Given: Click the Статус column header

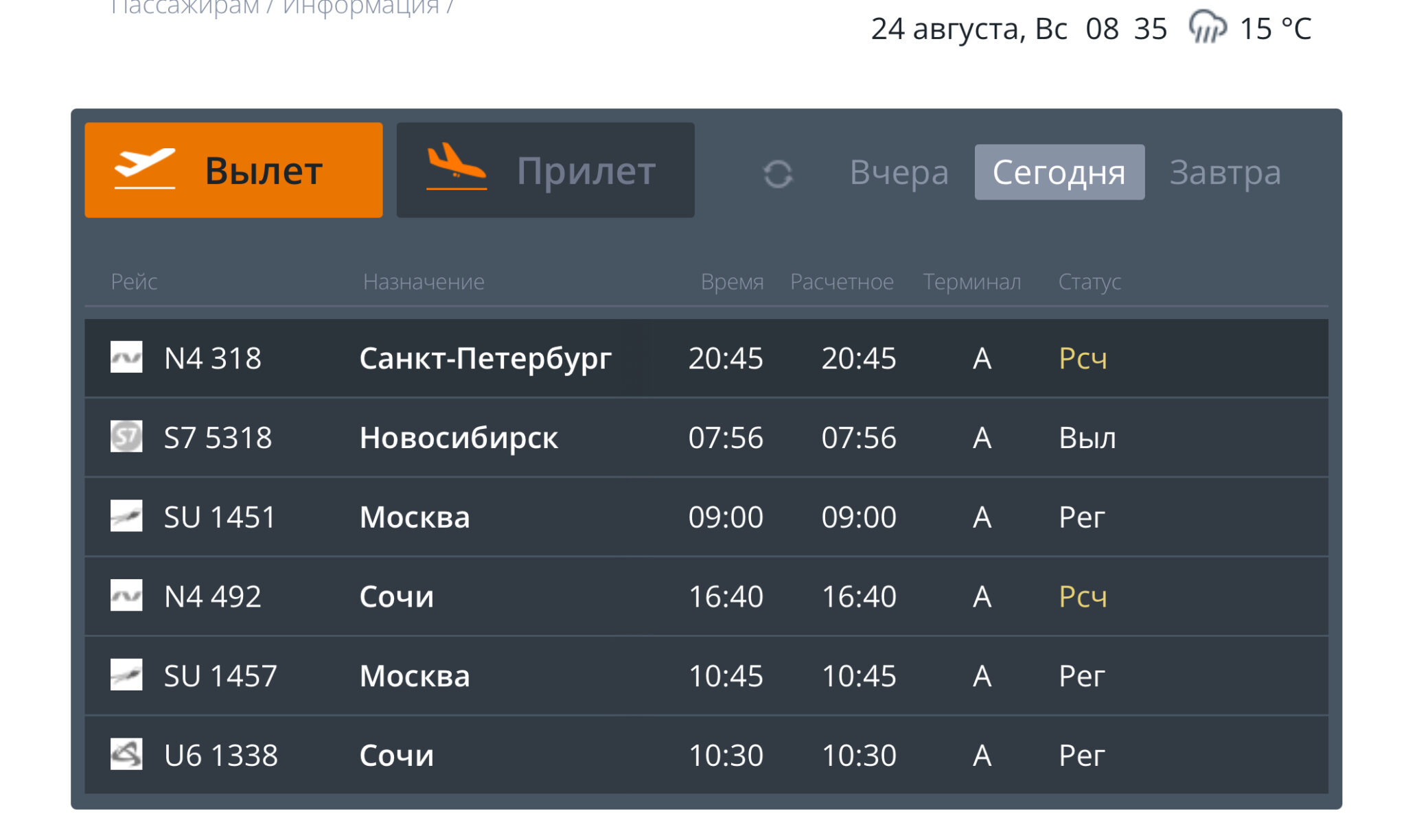Looking at the screenshot, I should coord(1090,281).
